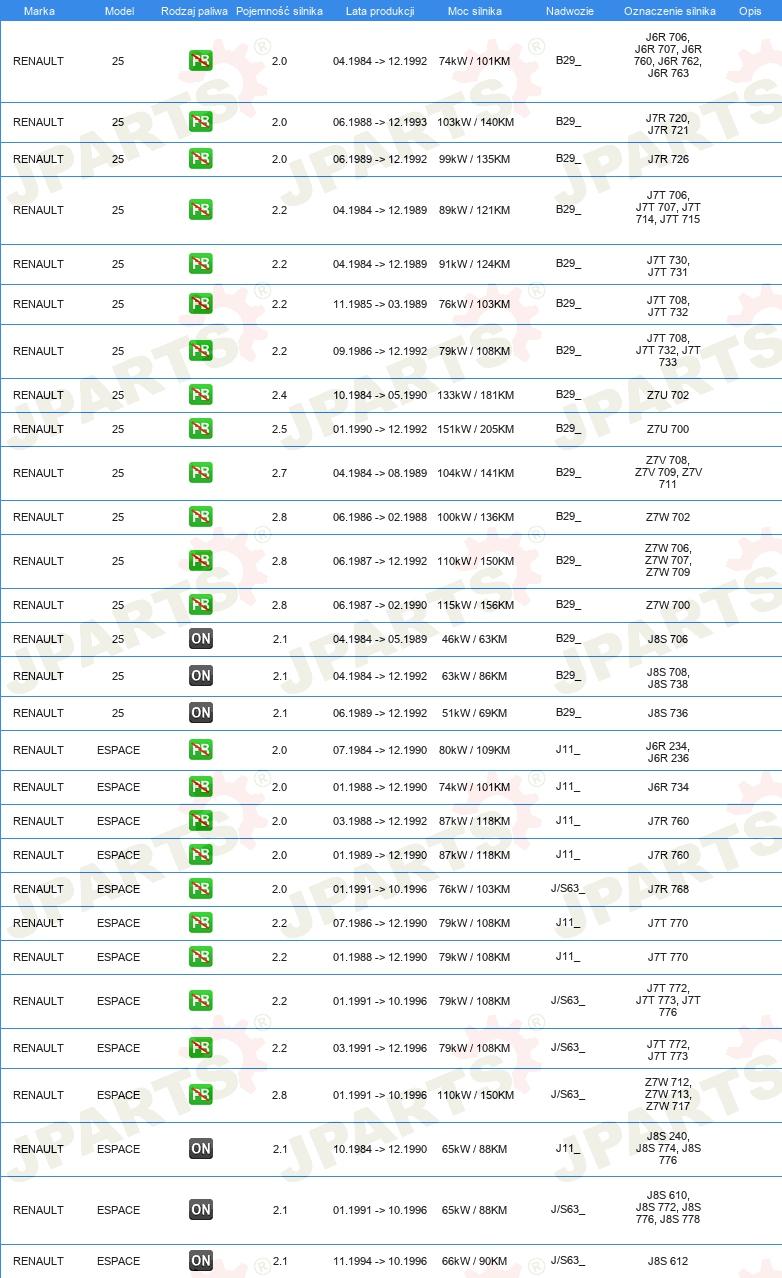Click the Opis column header
The width and height of the screenshot is (782, 1278).
point(750,10)
